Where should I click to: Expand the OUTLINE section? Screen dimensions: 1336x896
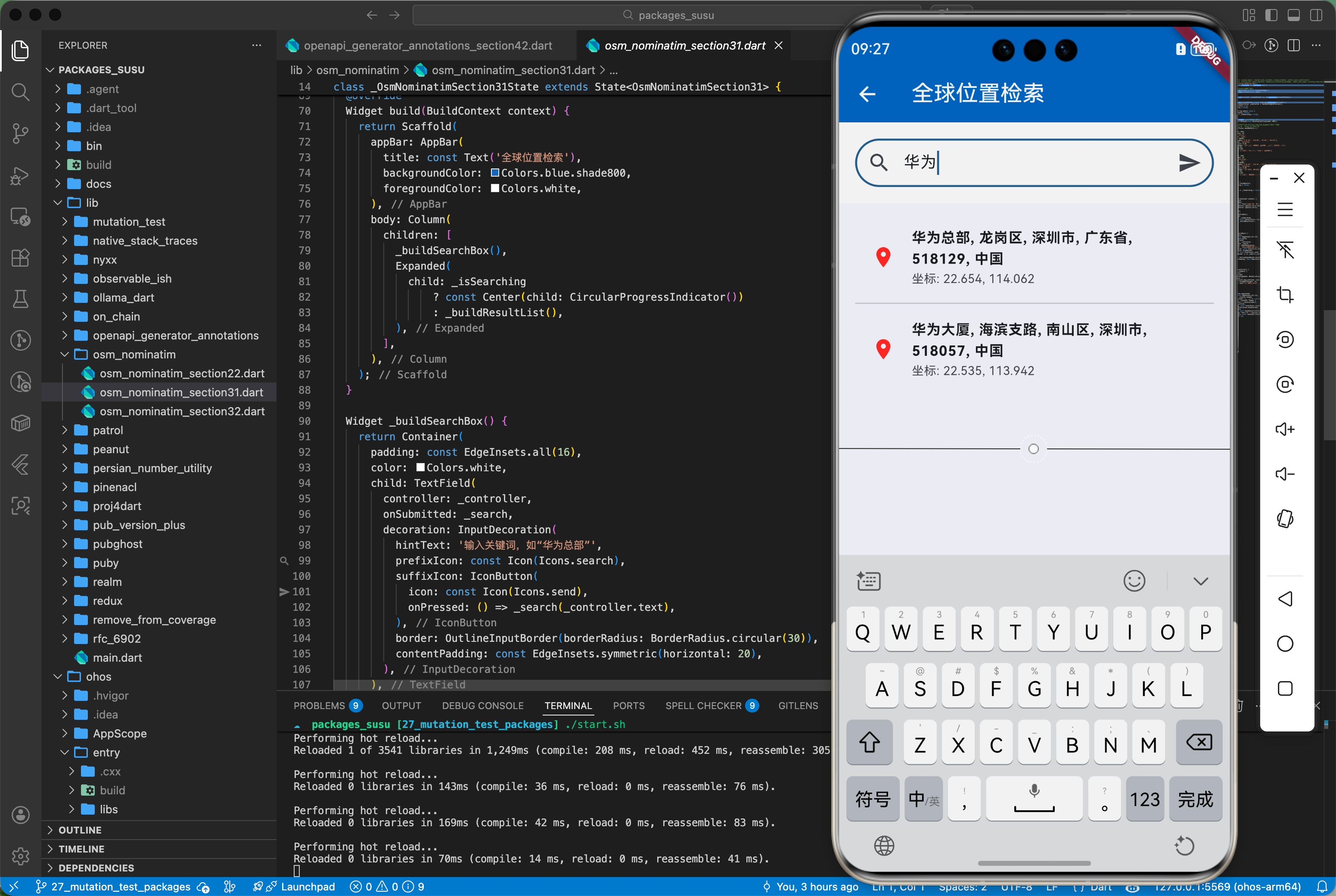click(x=79, y=830)
